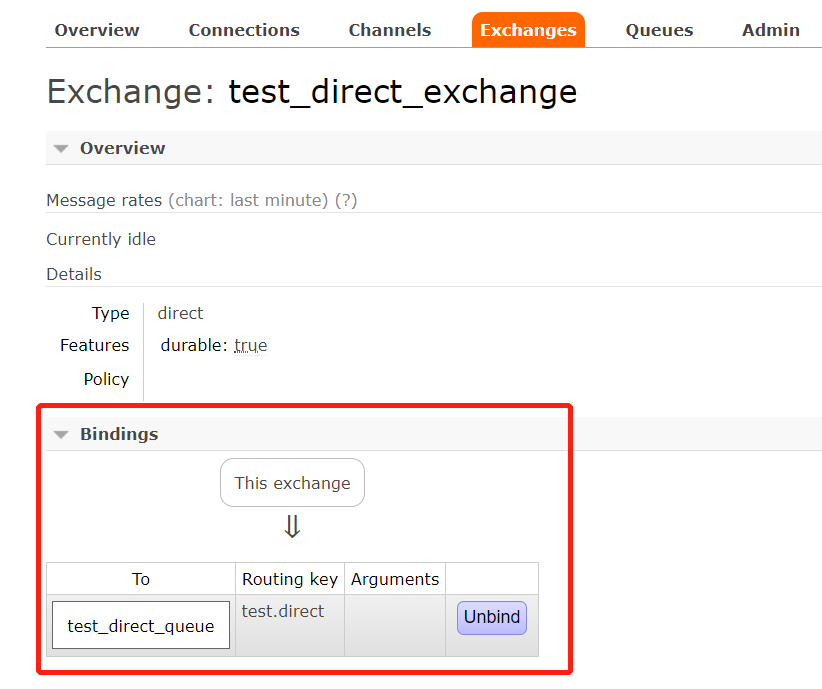Screen dimensions: 822x689
Task: Click the Routing key column header
Action: tap(290, 579)
